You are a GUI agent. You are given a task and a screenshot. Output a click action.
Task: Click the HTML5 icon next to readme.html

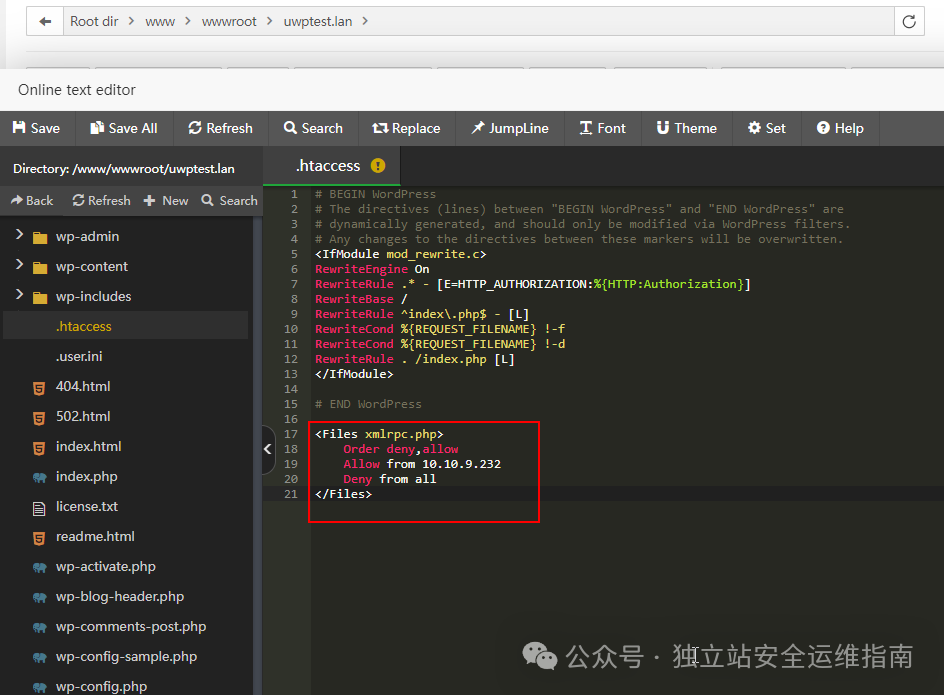tap(39, 538)
